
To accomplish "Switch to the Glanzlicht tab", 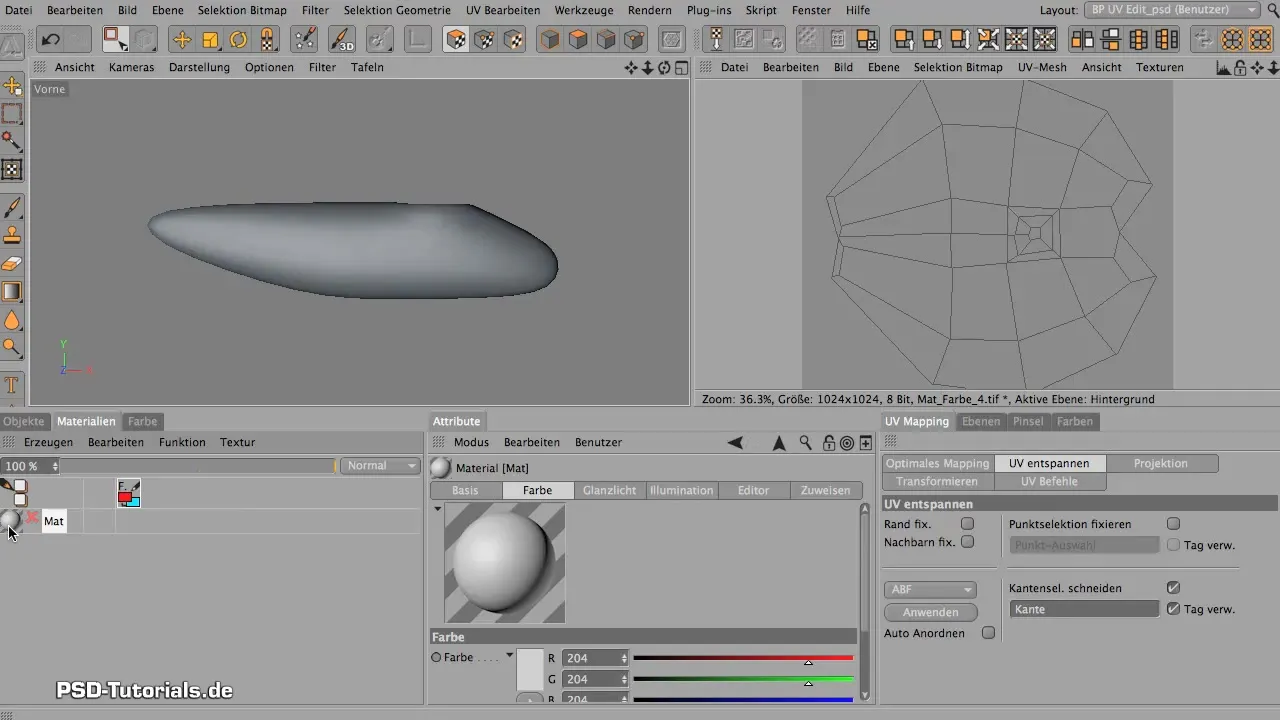I will pyautogui.click(x=609, y=491).
